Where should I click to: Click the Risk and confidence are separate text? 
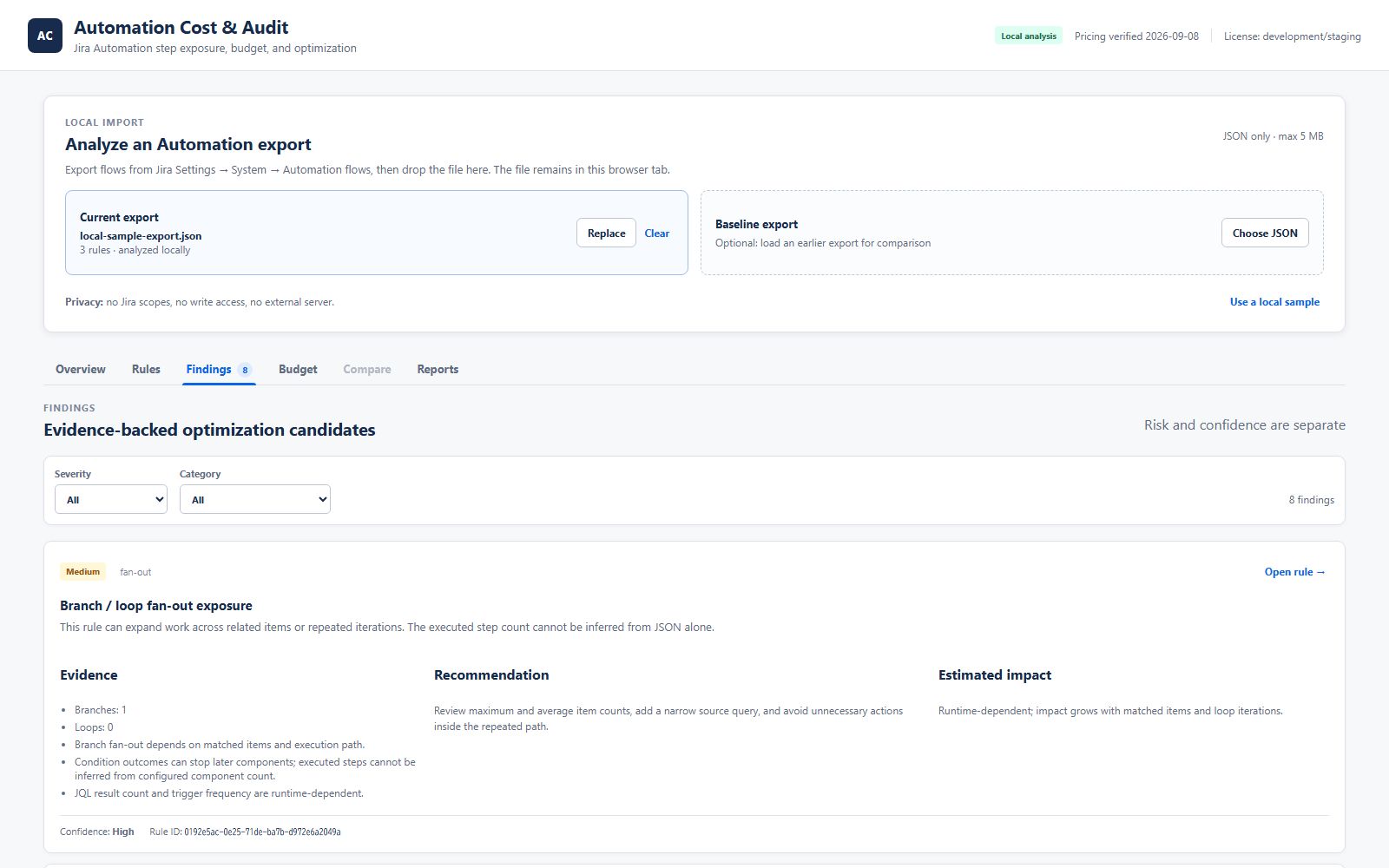pos(1245,425)
